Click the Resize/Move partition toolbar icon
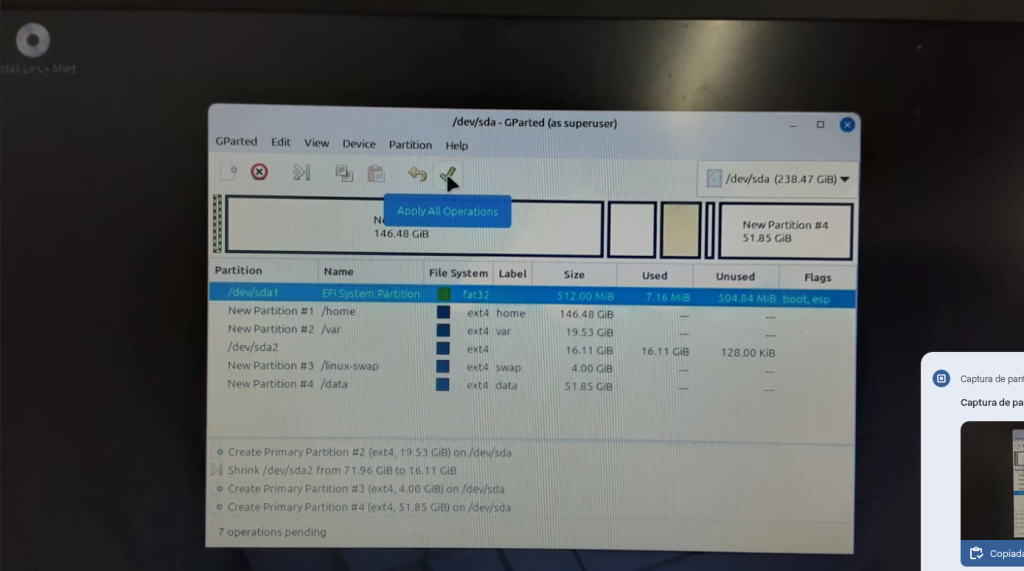 (x=301, y=173)
